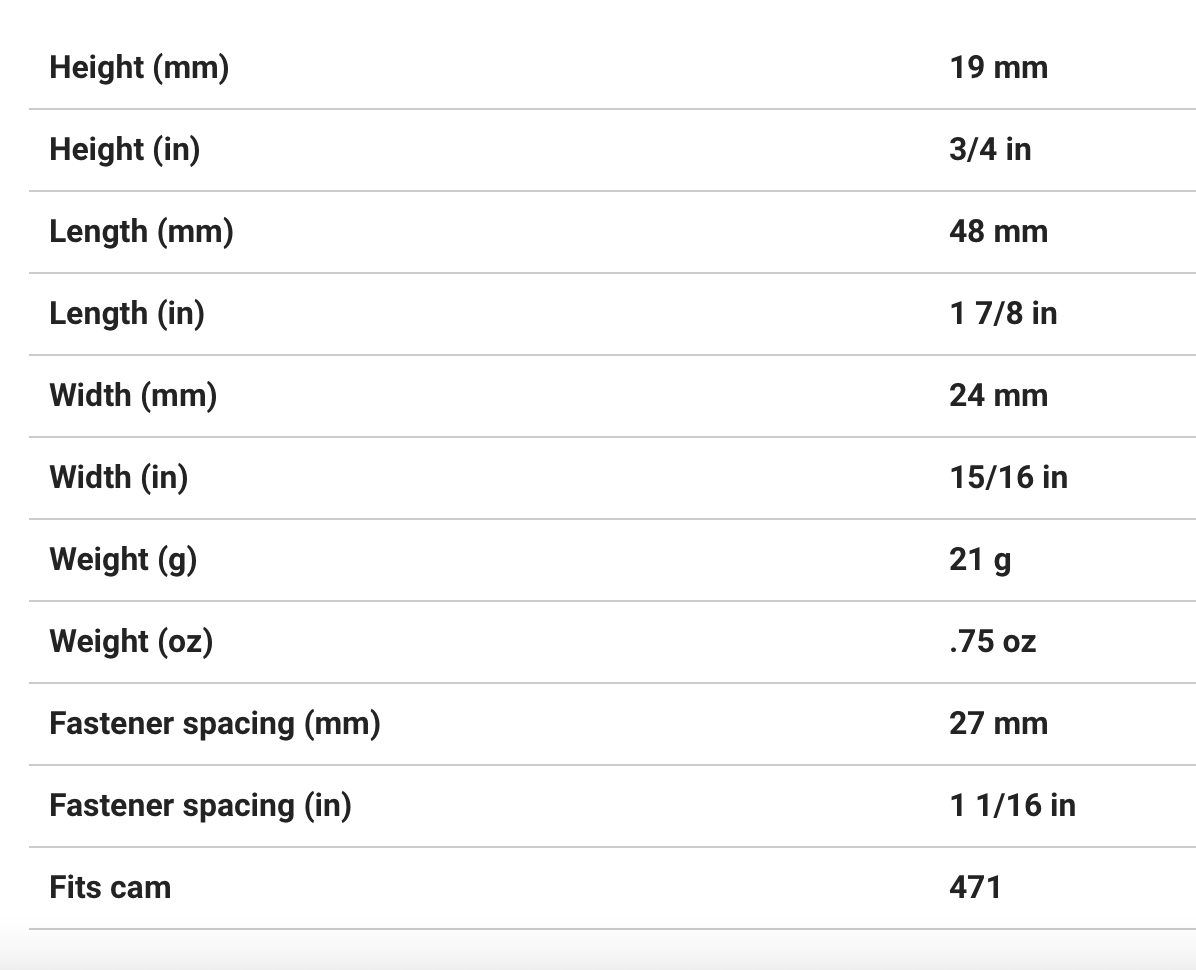Click the Width (mm) label

(x=133, y=396)
